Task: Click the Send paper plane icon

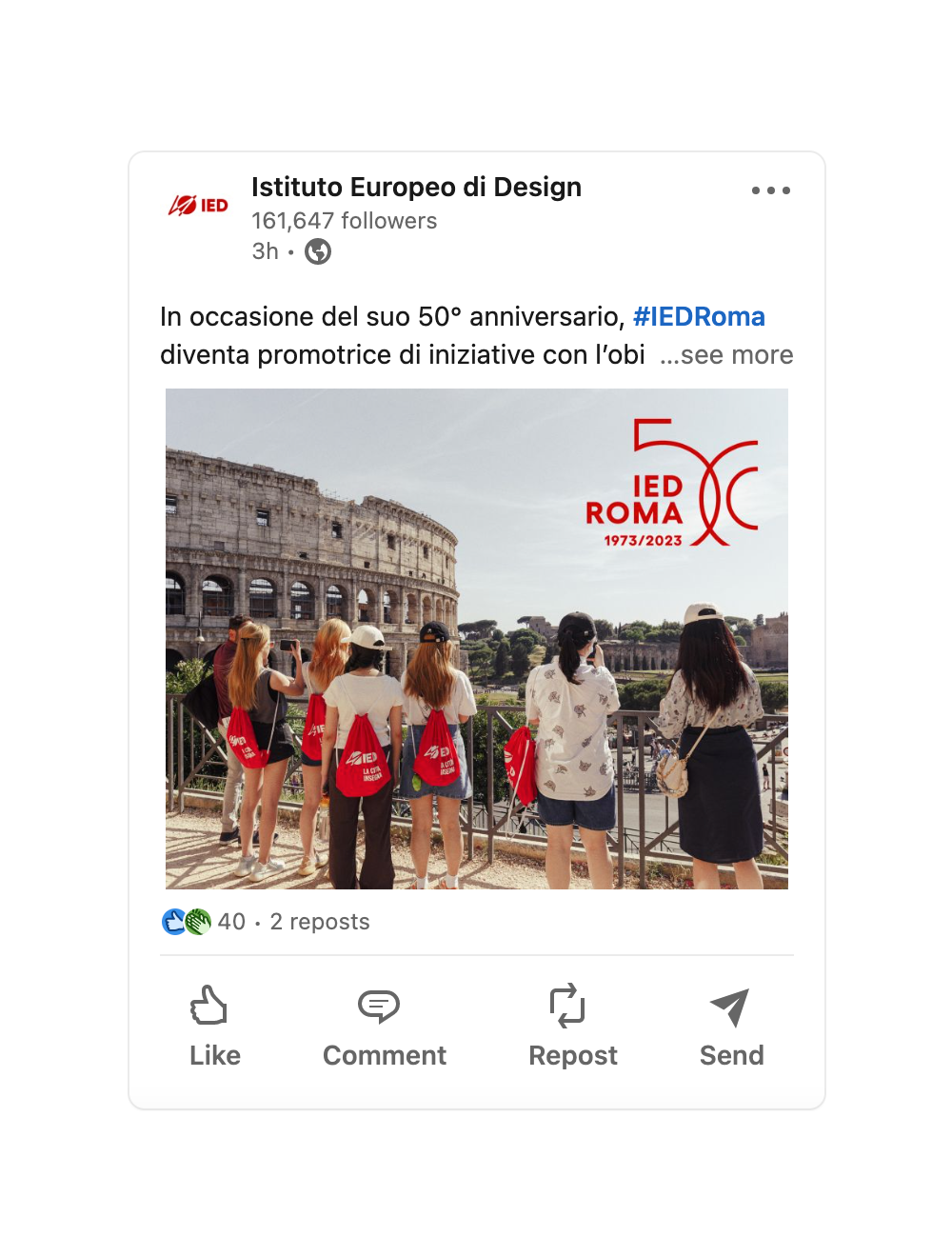Action: (730, 1007)
